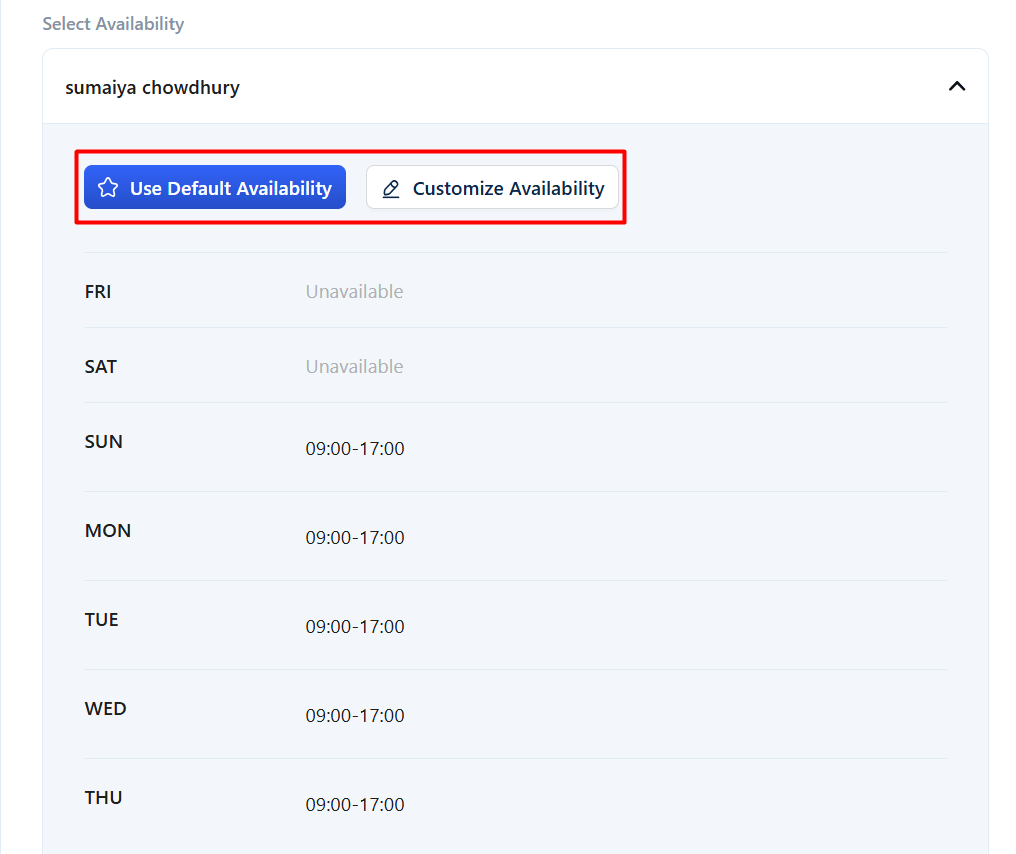Click the Unavailable text in the FRI row
This screenshot has width=1016, height=854.
point(354,292)
